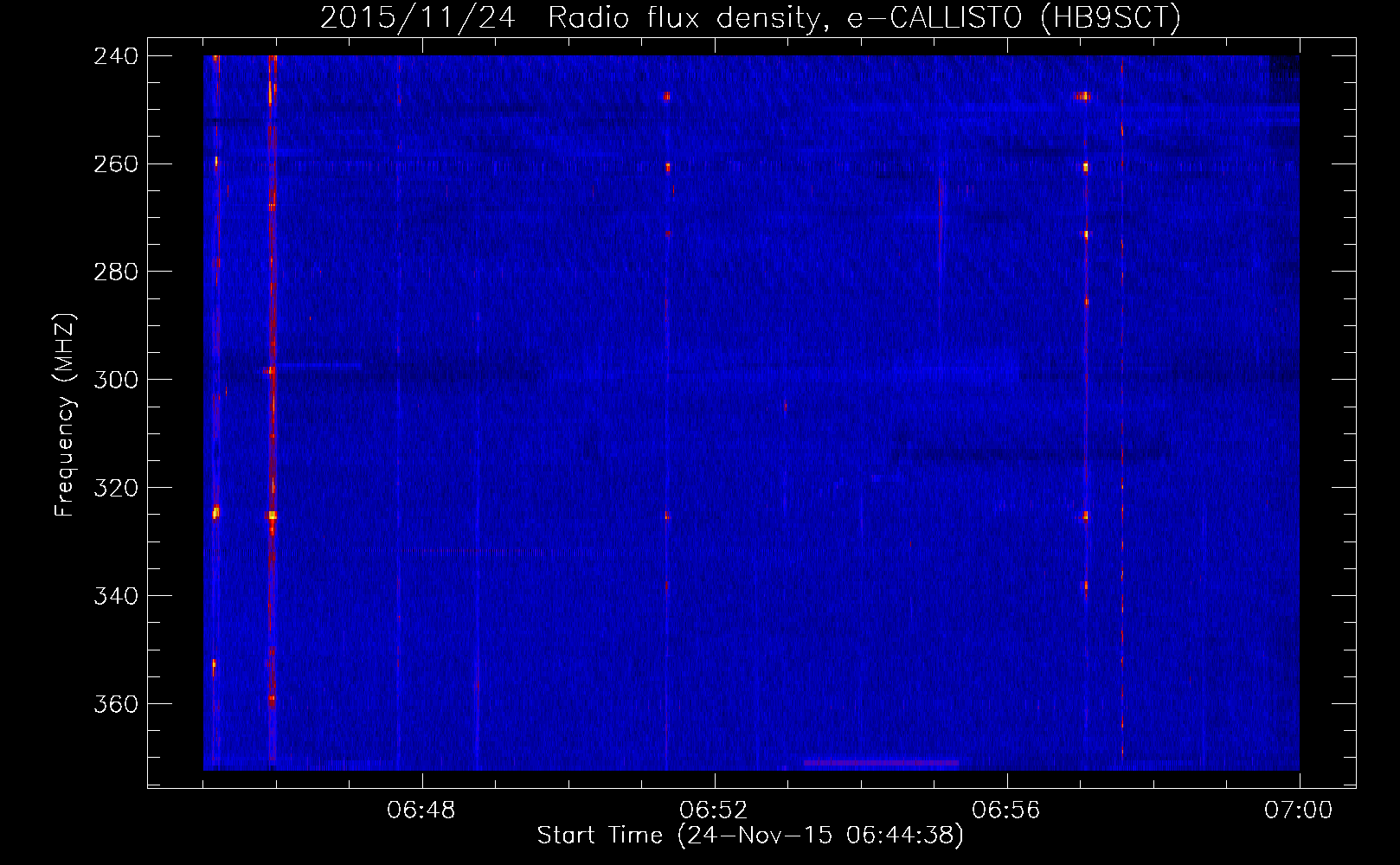Select the 360 frequency tick label
This screenshot has height=865, width=1400.
[116, 705]
